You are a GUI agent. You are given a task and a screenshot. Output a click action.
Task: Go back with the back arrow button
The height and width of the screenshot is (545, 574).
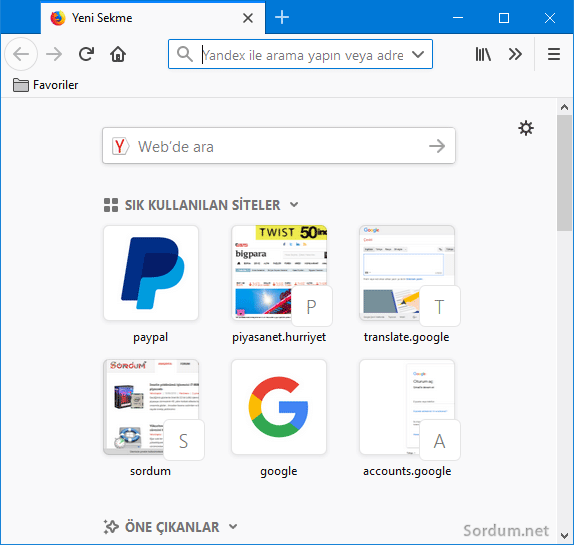(21, 54)
